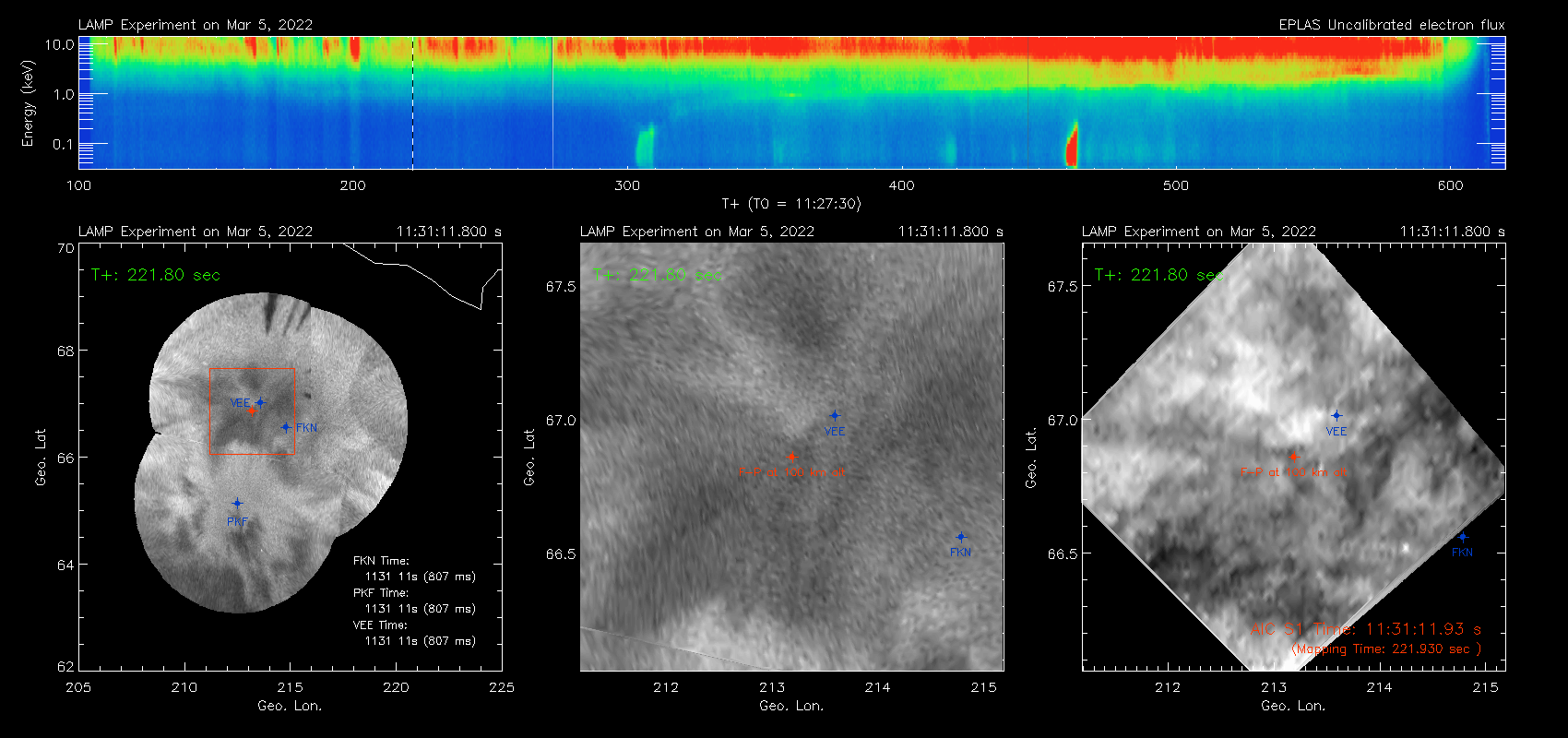Click the 'VEE Time:' label in the left map
The image size is (1568, 738).
380,625
